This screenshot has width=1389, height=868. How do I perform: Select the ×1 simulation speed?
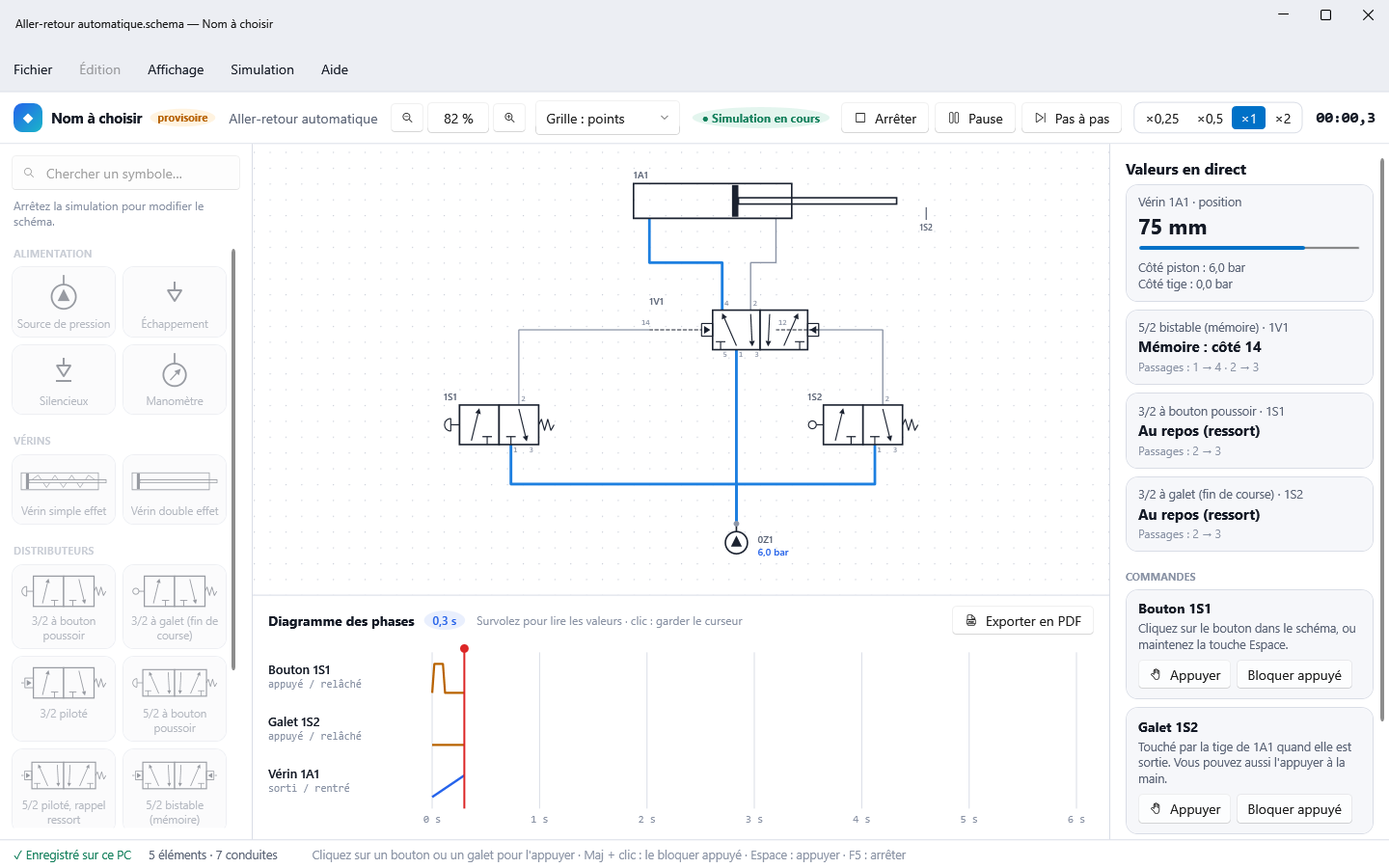1248,119
